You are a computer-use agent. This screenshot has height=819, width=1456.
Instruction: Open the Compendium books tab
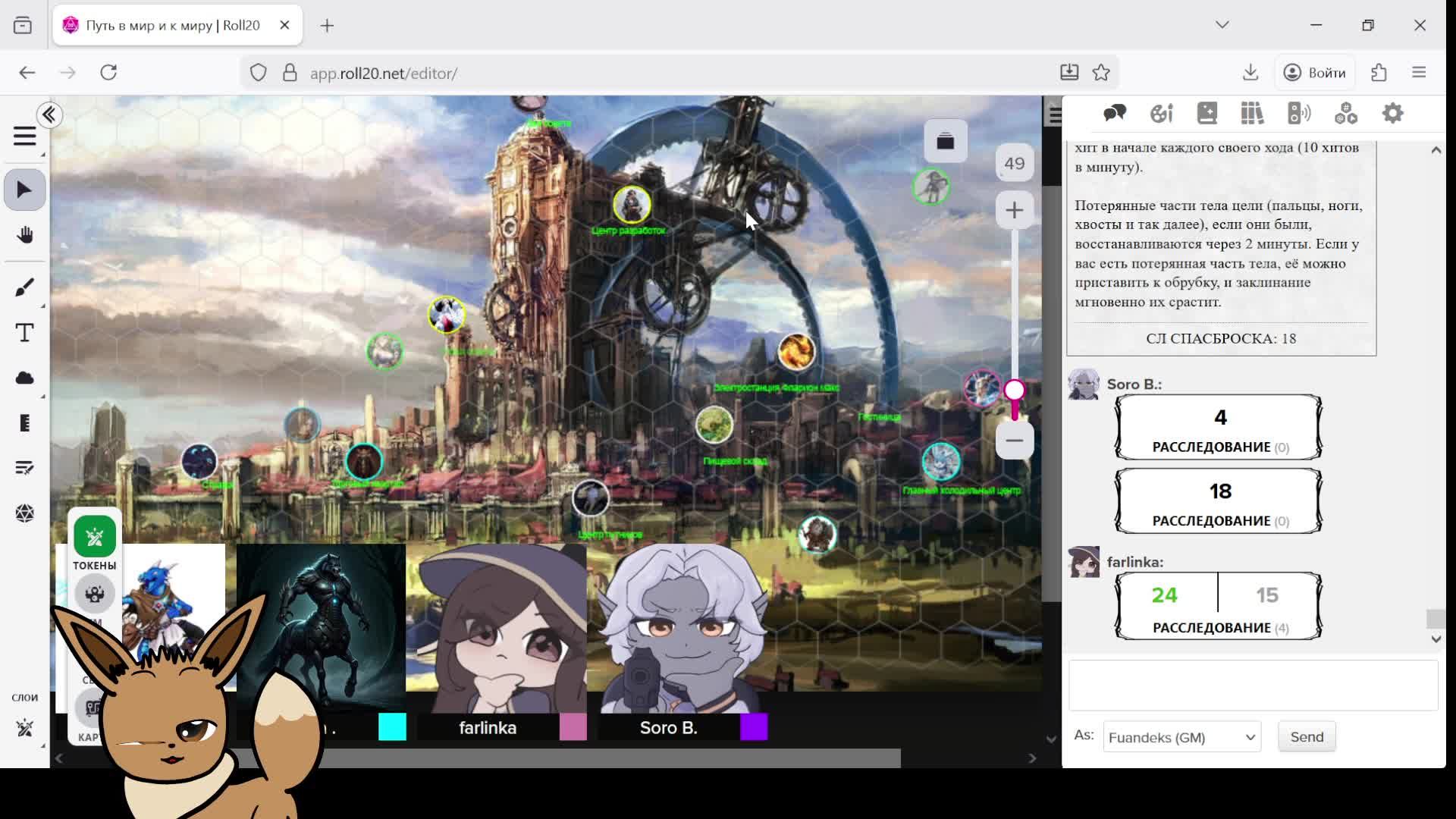[1252, 114]
